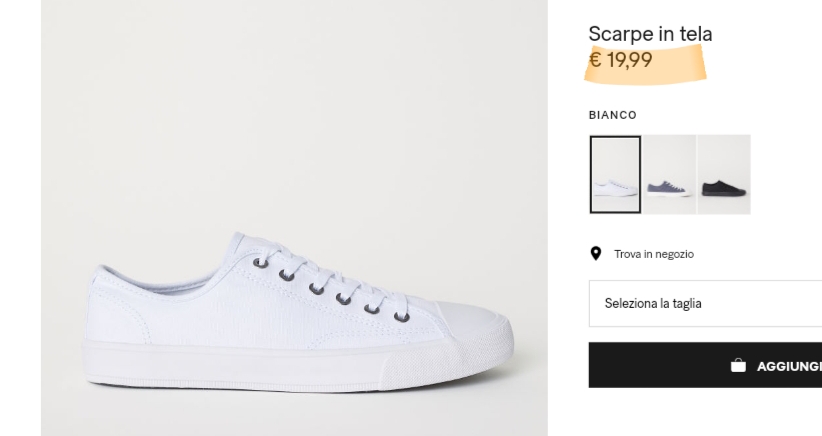This screenshot has width=822, height=436.
Task: Choose the blue shoe color variant
Action: 669,175
